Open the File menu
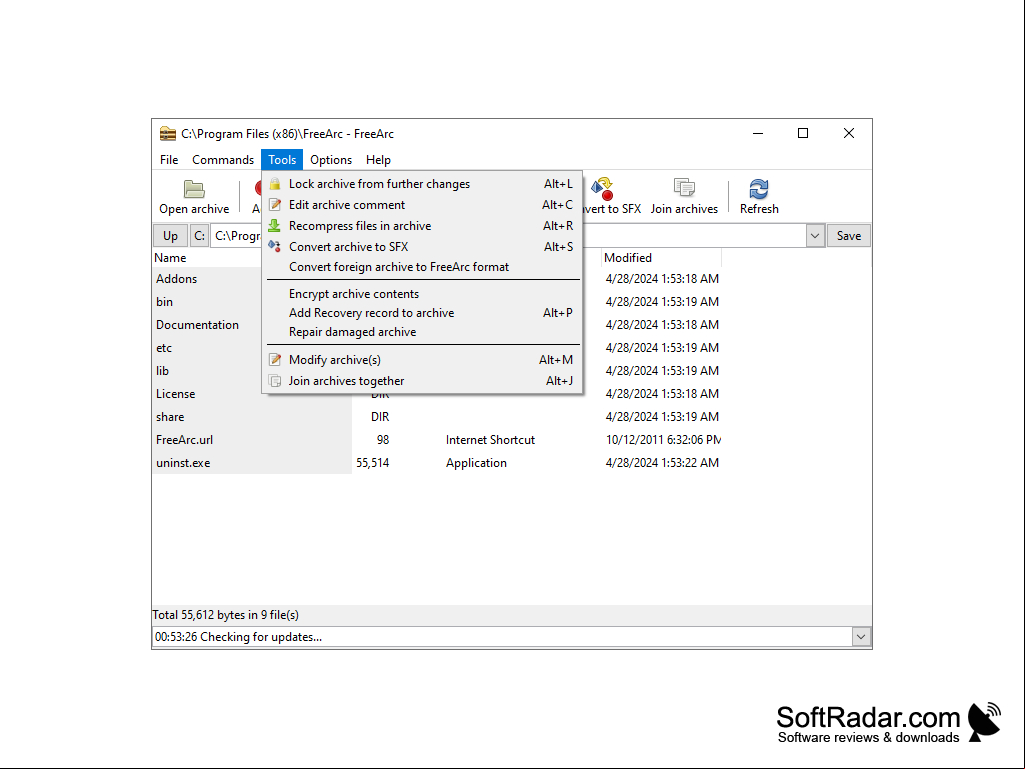This screenshot has width=1025, height=769. point(169,160)
